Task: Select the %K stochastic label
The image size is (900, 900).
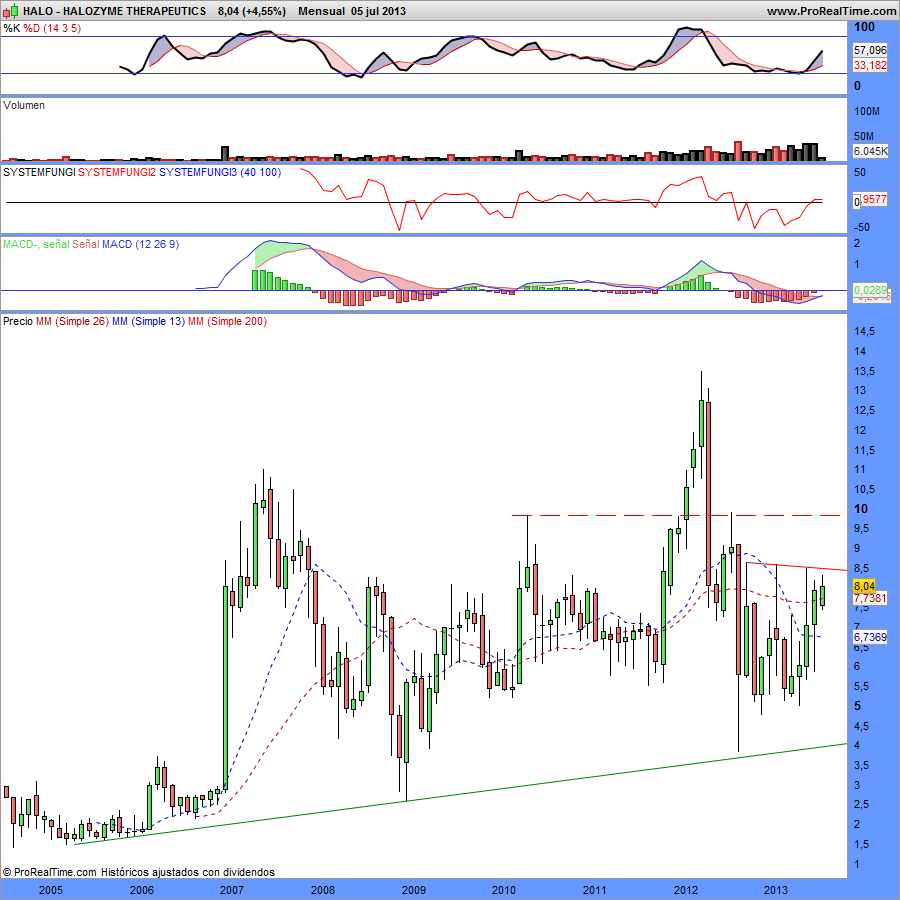Action: tap(11, 28)
